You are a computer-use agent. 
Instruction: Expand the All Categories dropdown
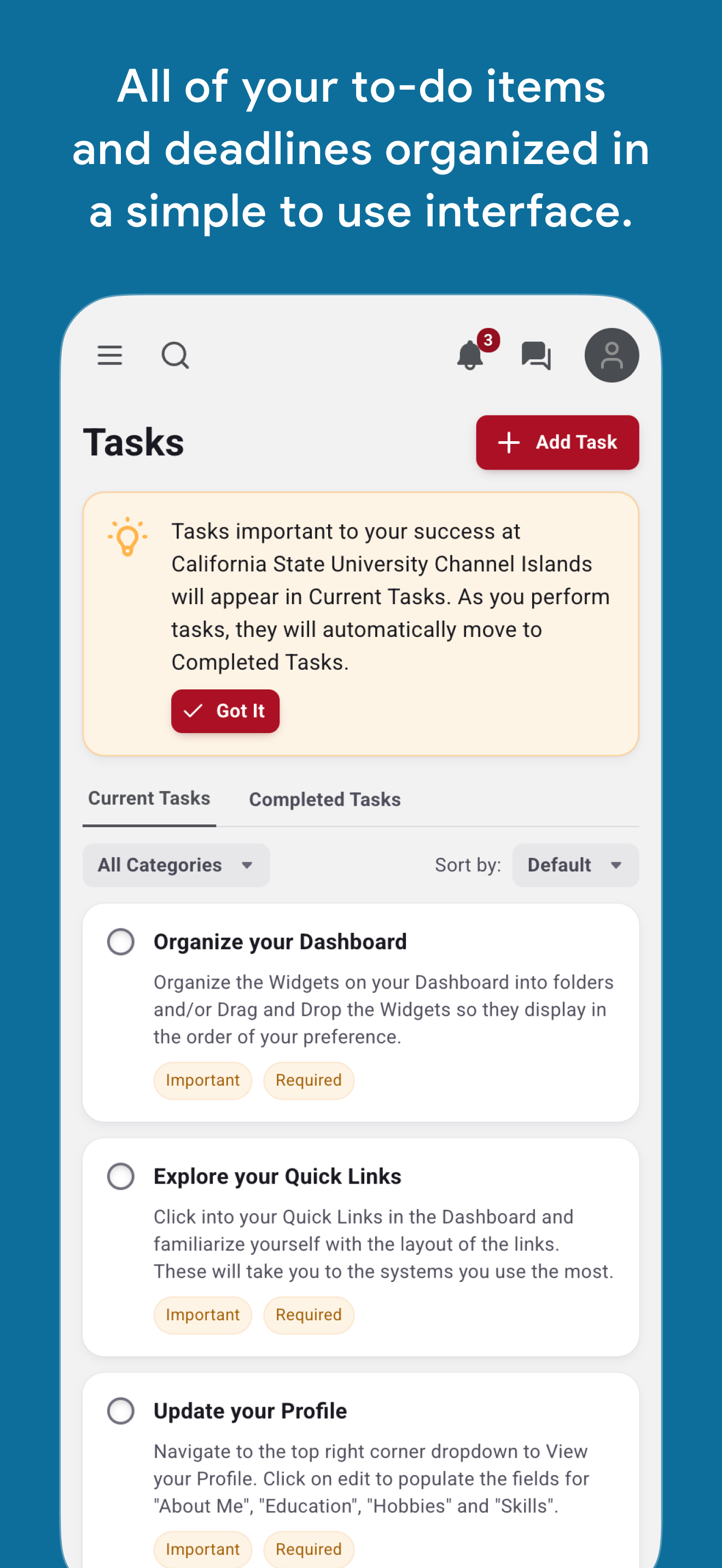pos(176,865)
